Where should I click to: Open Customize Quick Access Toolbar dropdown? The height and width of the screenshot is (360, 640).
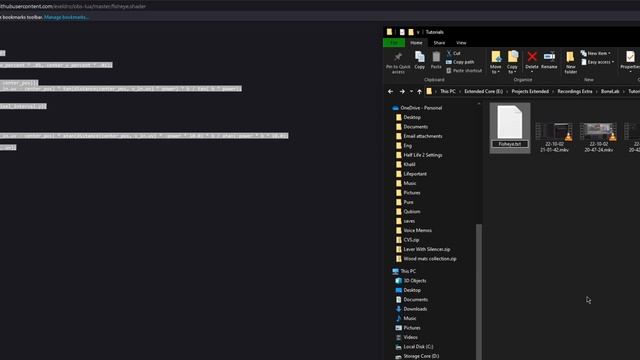point(418,32)
